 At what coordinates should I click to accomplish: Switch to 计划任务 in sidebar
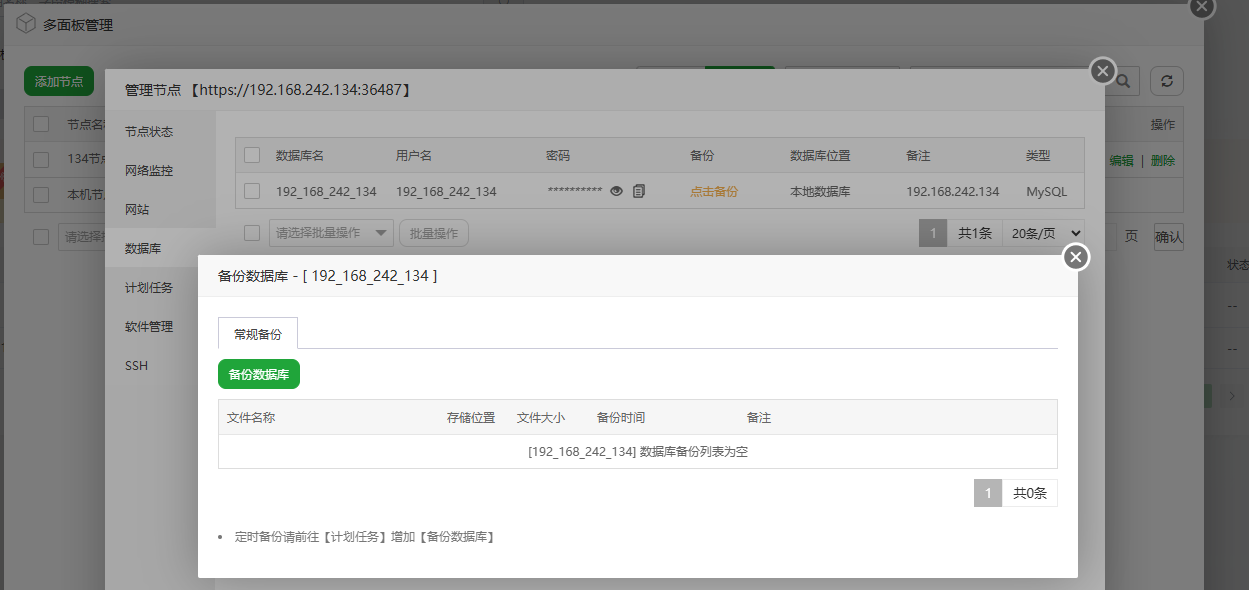click(x=149, y=288)
